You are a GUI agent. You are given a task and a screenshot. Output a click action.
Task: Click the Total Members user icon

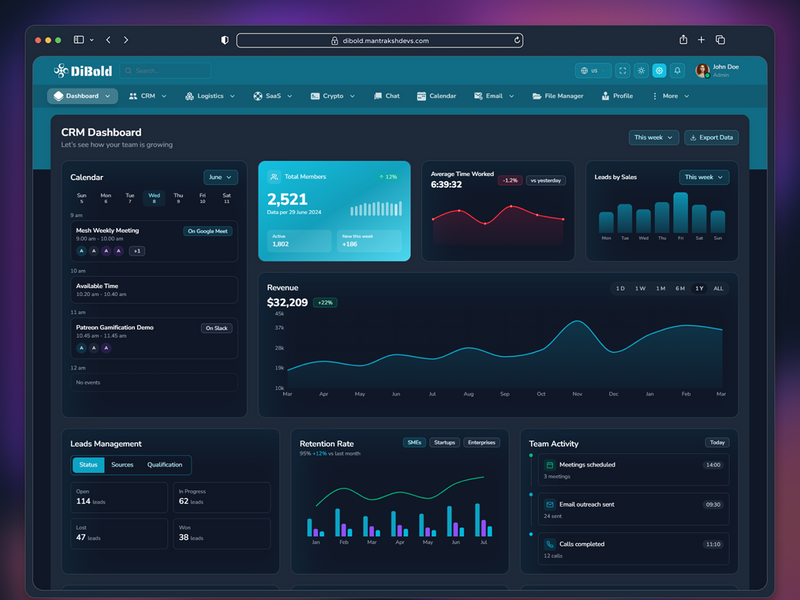(x=274, y=177)
